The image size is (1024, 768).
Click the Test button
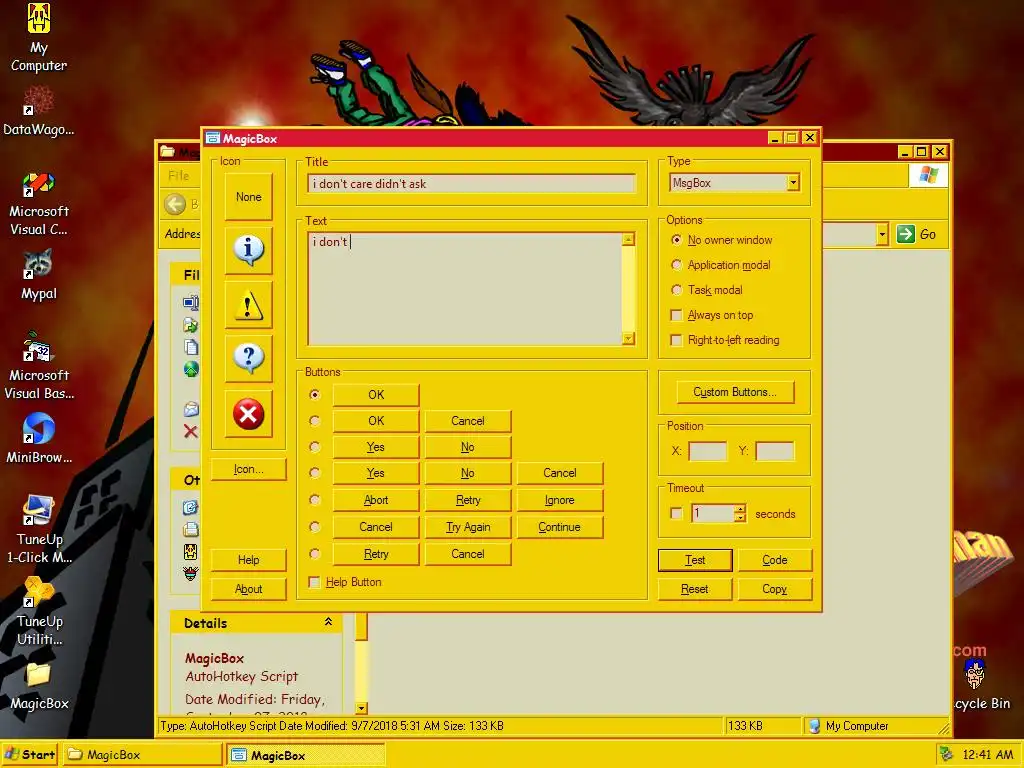coord(695,560)
